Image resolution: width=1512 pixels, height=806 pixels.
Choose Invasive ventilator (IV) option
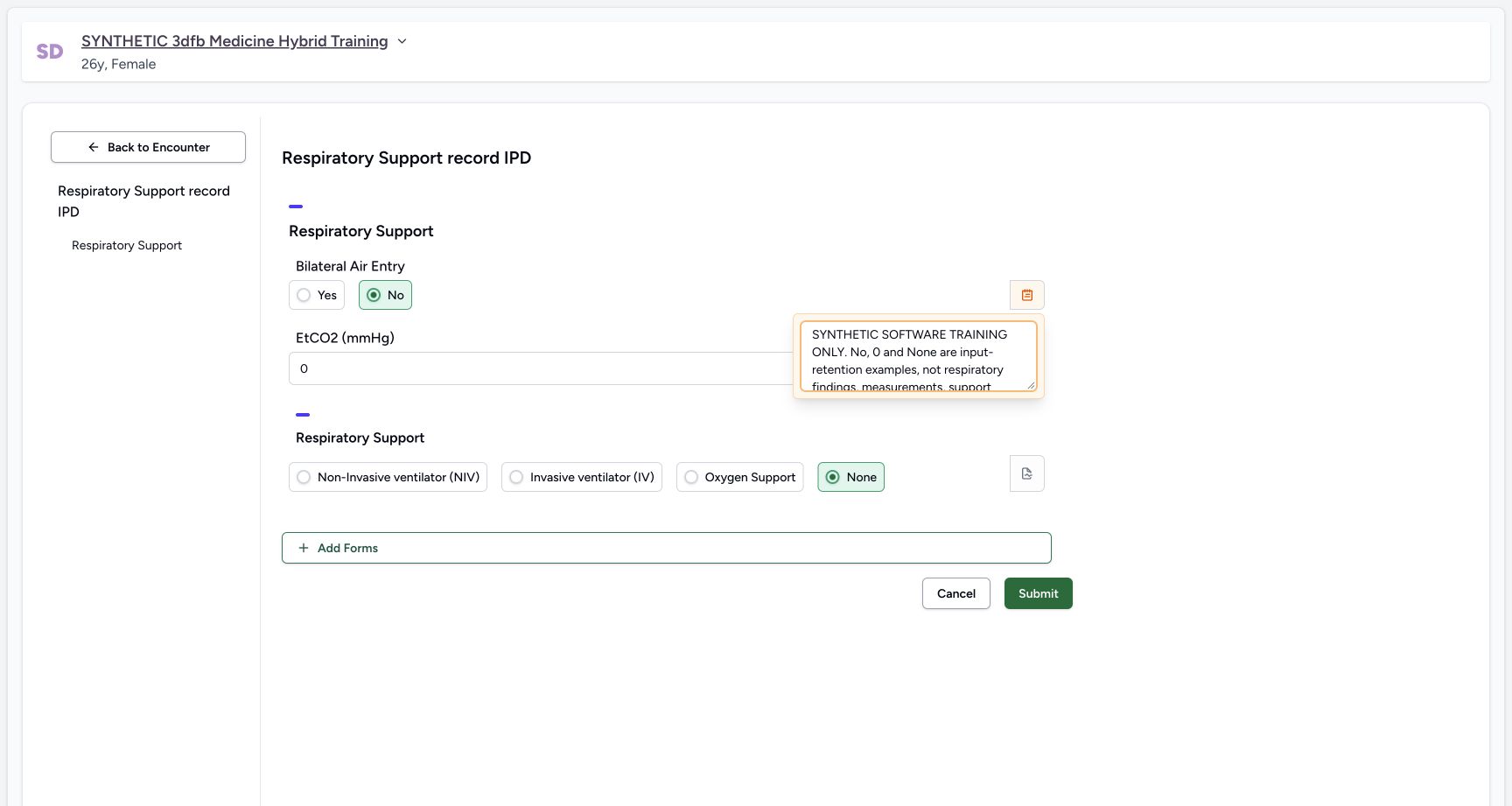pos(582,477)
